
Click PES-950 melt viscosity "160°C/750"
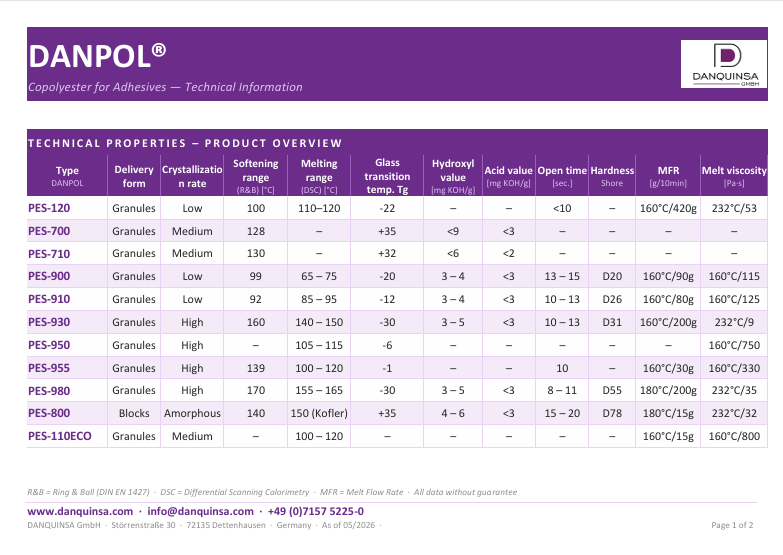click(x=734, y=345)
